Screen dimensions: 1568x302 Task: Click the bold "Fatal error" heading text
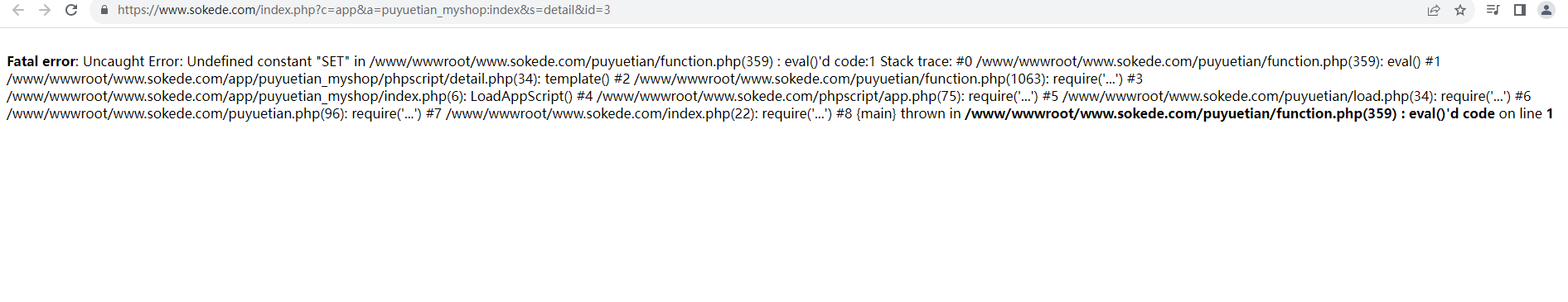41,61
